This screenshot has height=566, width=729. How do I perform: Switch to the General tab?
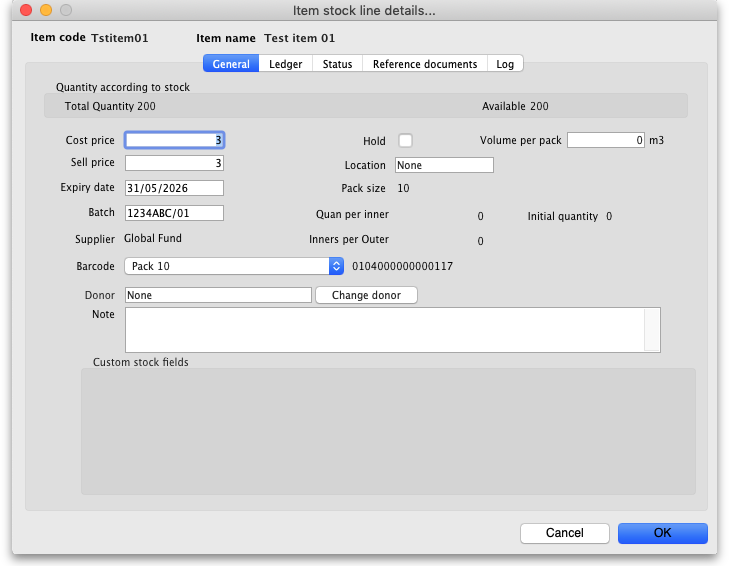(x=231, y=64)
